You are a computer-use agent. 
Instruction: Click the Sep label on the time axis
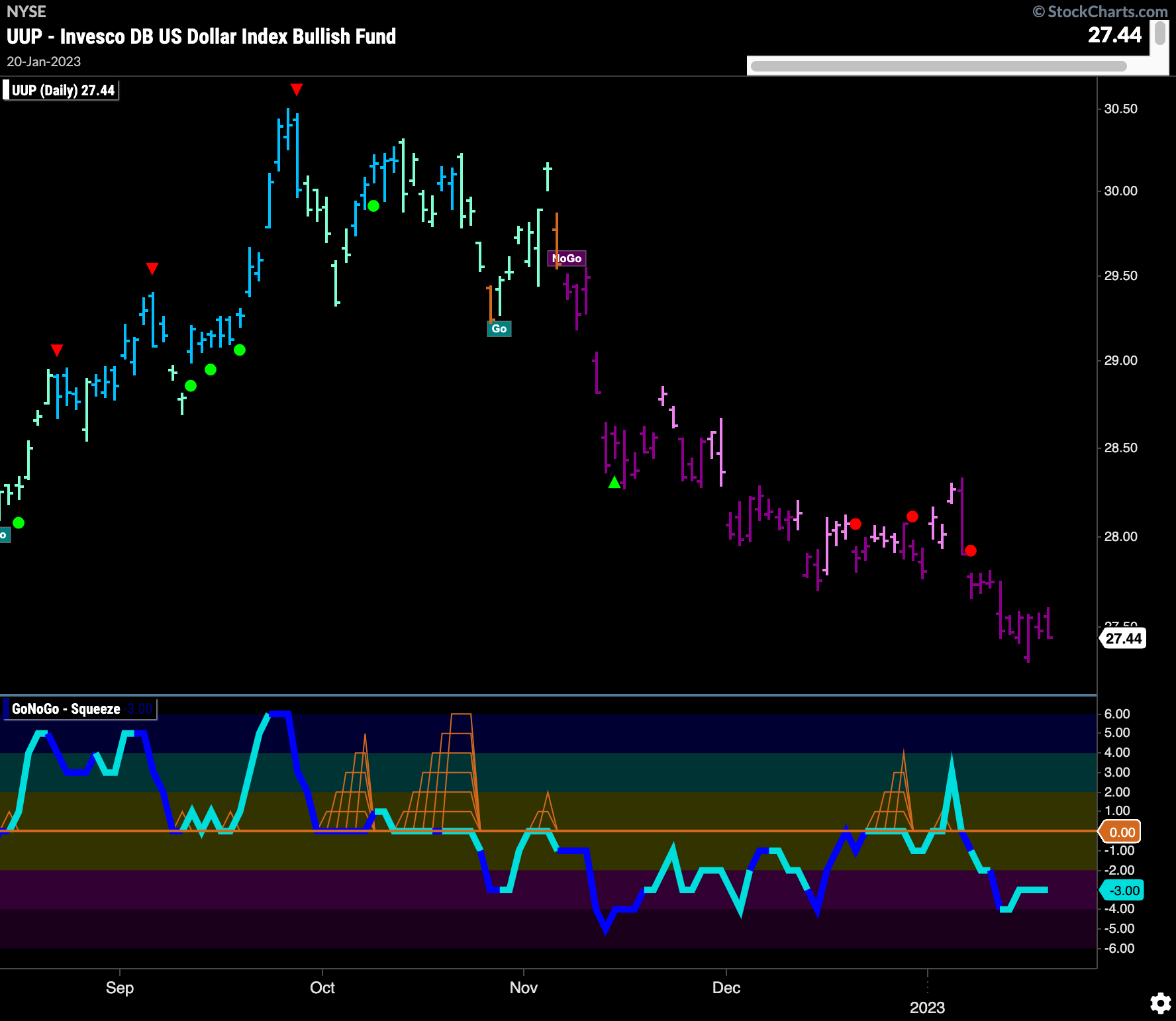[x=120, y=987]
